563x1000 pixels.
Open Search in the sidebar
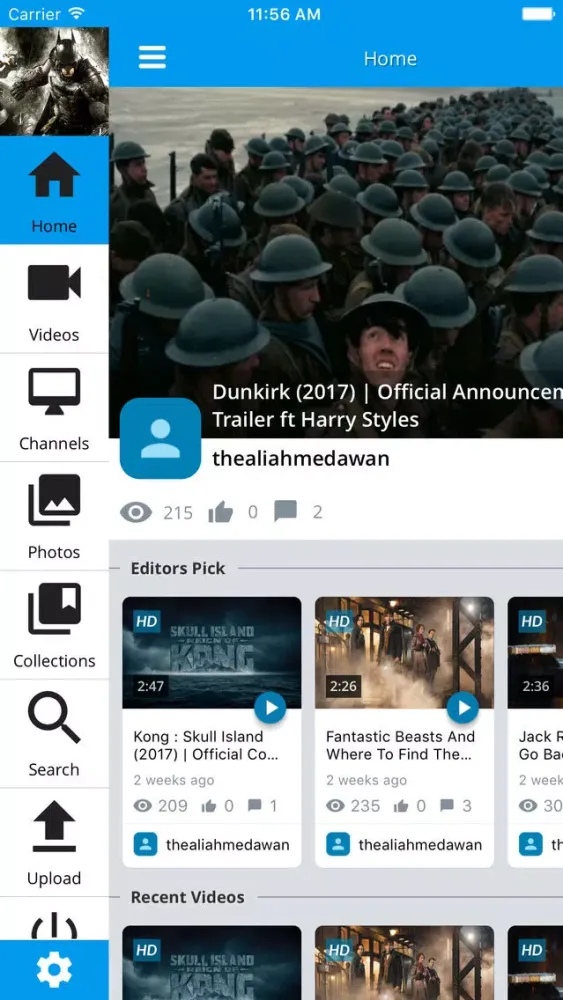[54, 734]
